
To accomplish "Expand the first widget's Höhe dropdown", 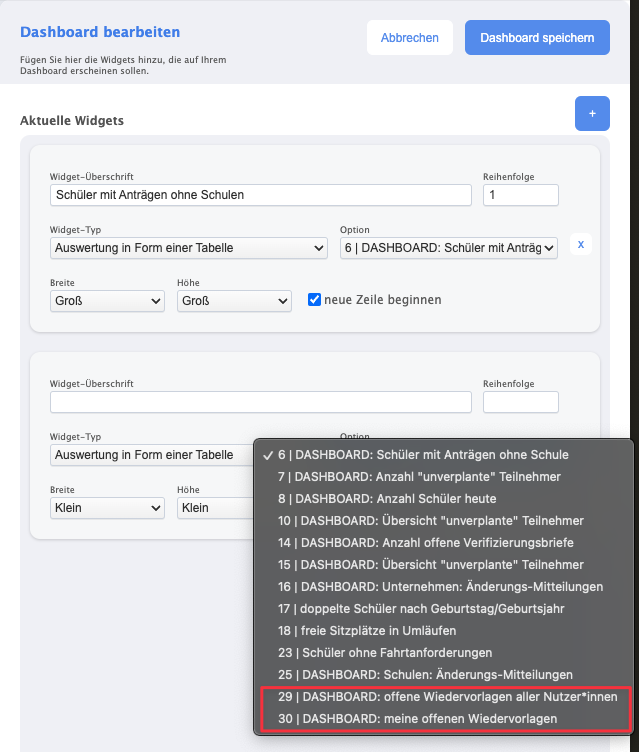I will point(234,301).
